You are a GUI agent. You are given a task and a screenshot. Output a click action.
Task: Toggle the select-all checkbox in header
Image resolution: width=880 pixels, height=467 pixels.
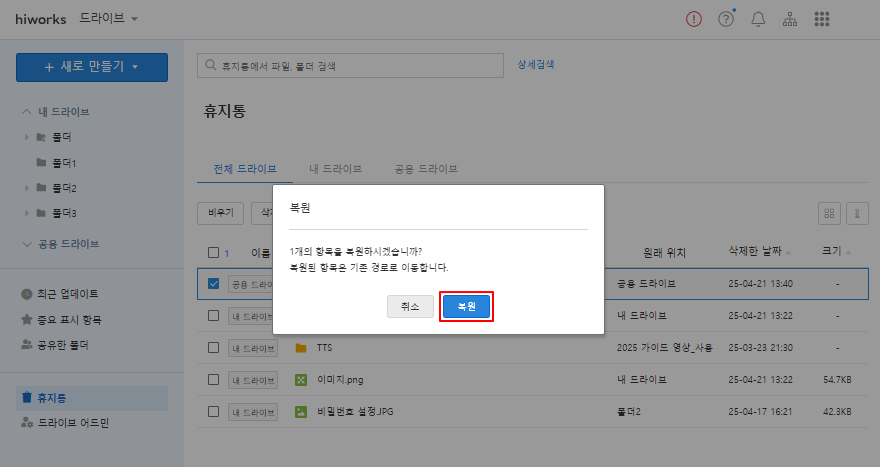point(213,253)
